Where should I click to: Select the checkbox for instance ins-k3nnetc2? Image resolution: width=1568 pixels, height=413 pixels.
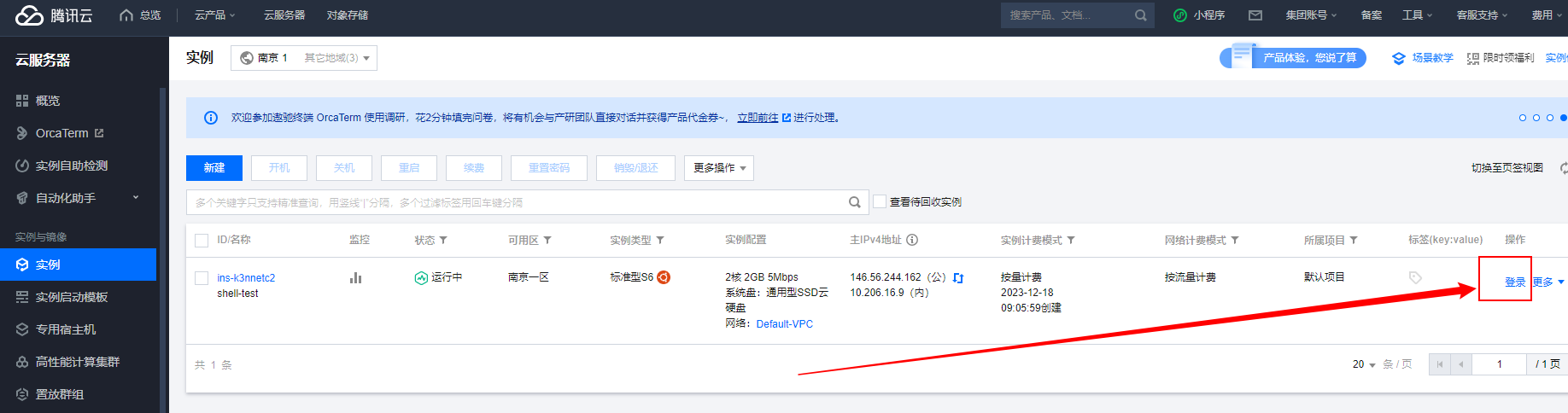[x=202, y=278]
